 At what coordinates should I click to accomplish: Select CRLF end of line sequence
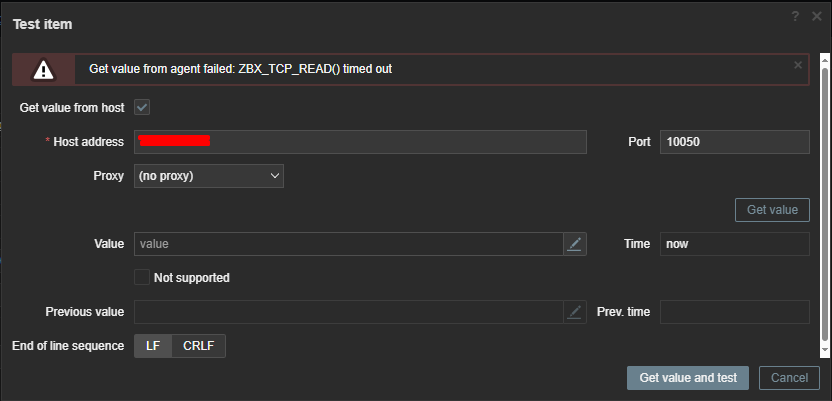tap(199, 346)
